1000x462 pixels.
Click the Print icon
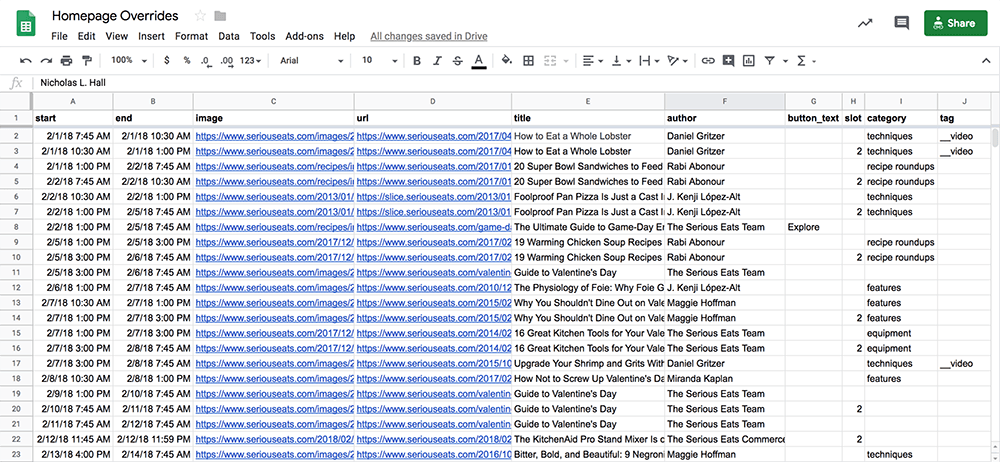pos(66,61)
